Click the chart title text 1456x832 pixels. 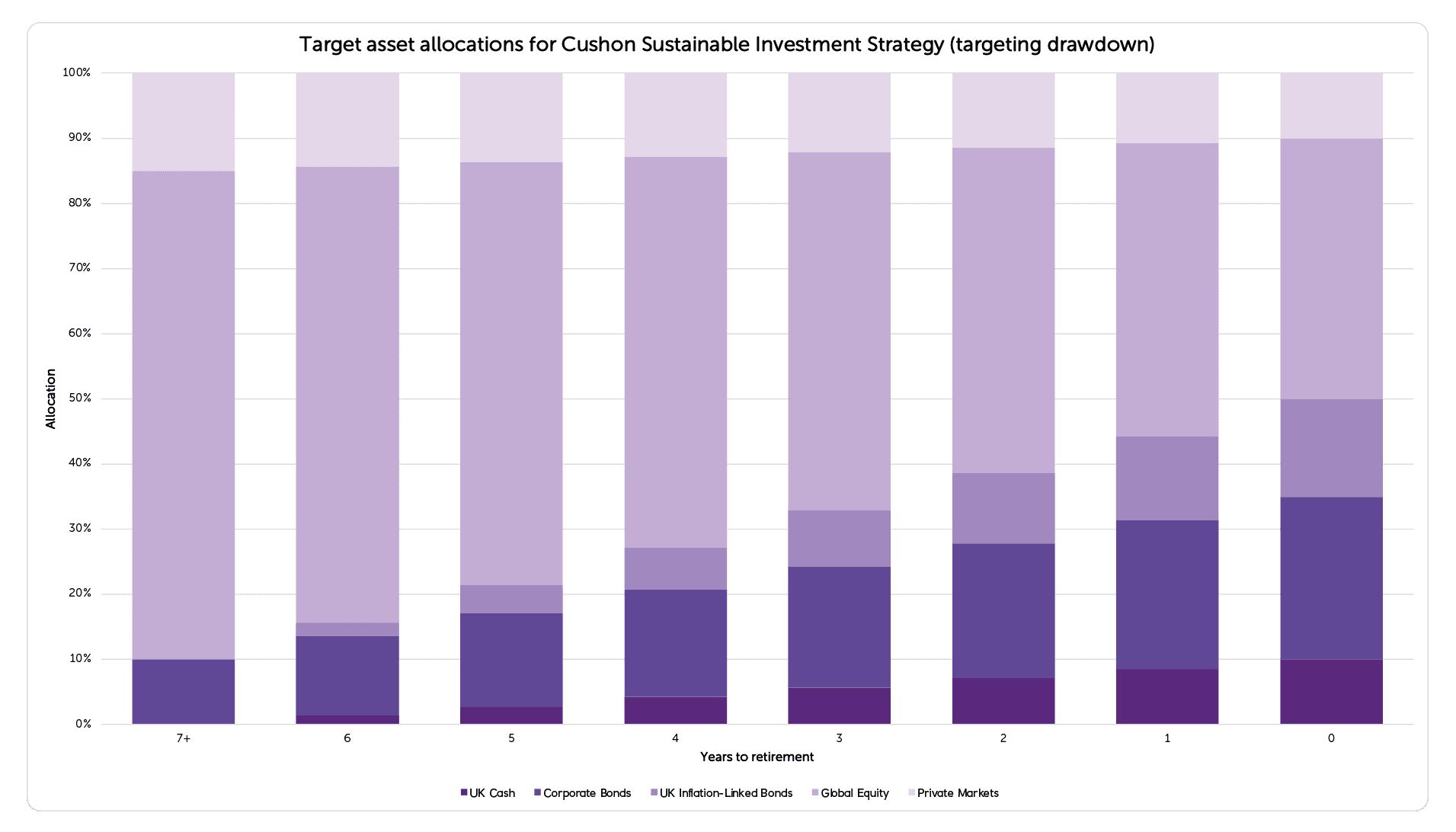tap(727, 44)
